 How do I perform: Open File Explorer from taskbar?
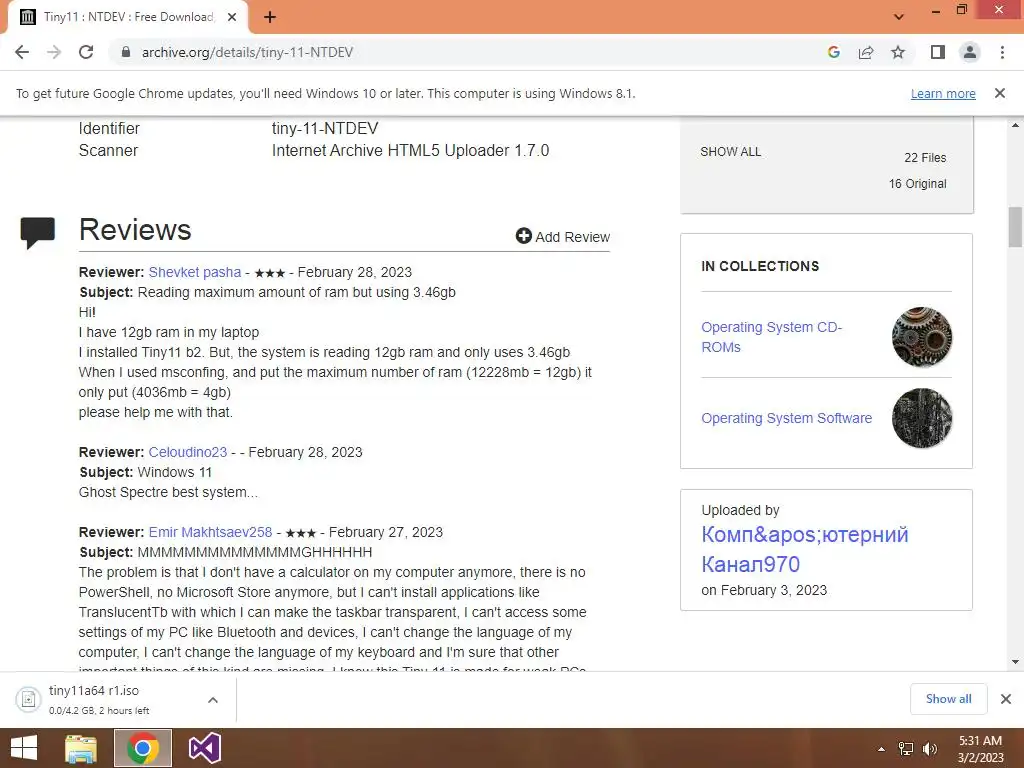(x=81, y=748)
